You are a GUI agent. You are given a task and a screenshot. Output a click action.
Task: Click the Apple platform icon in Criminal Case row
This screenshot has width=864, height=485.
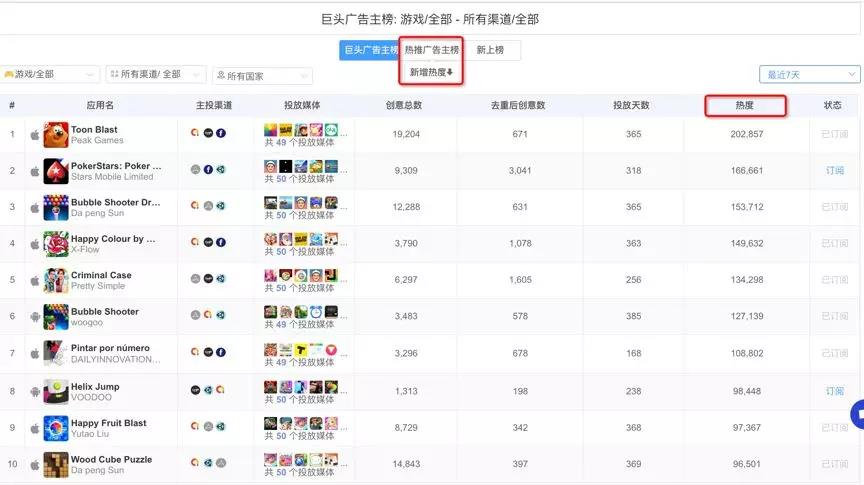click(35, 280)
